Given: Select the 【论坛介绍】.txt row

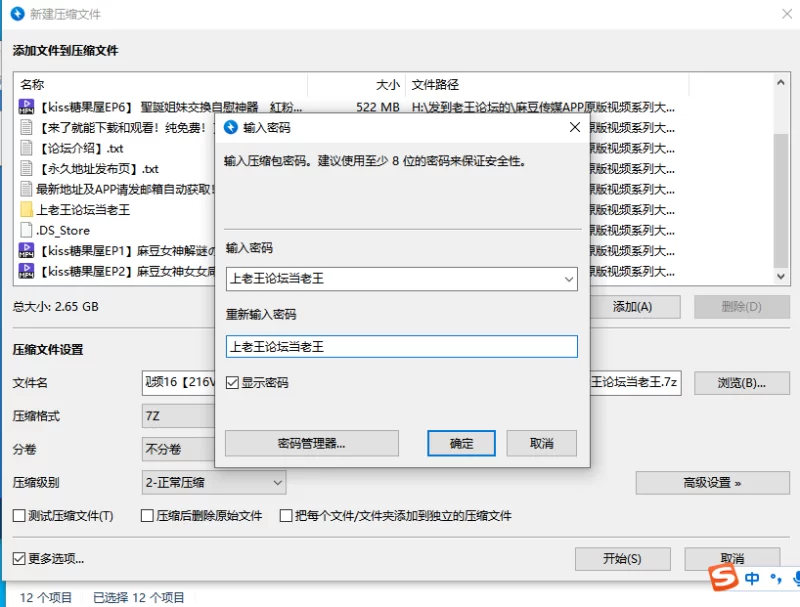Looking at the screenshot, I should [118, 148].
